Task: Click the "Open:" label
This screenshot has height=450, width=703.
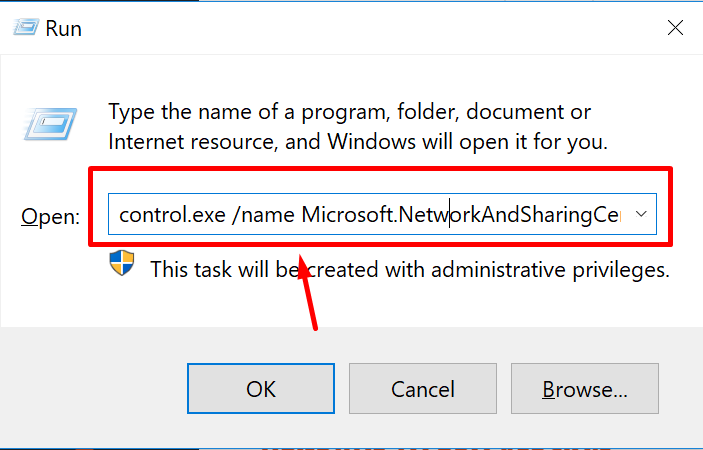Action: coord(50,217)
